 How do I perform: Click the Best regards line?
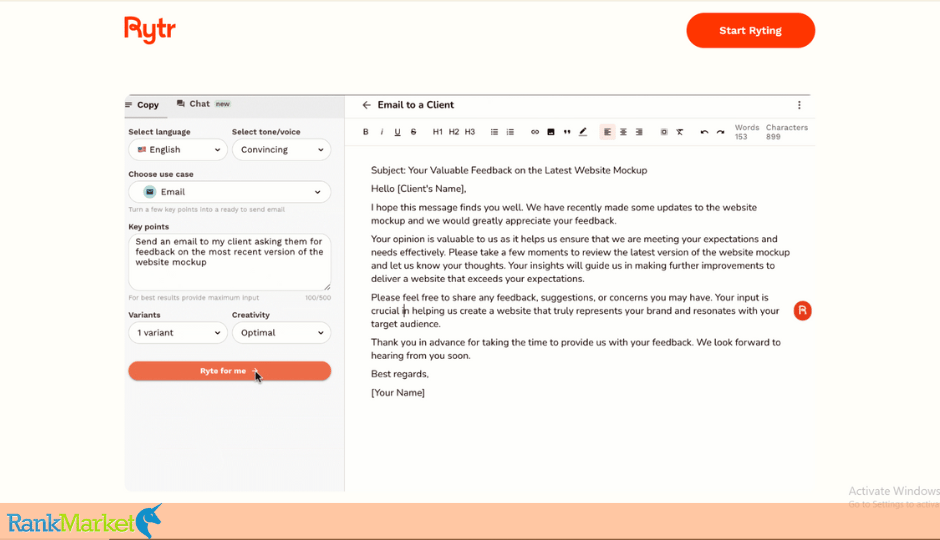[x=400, y=374]
